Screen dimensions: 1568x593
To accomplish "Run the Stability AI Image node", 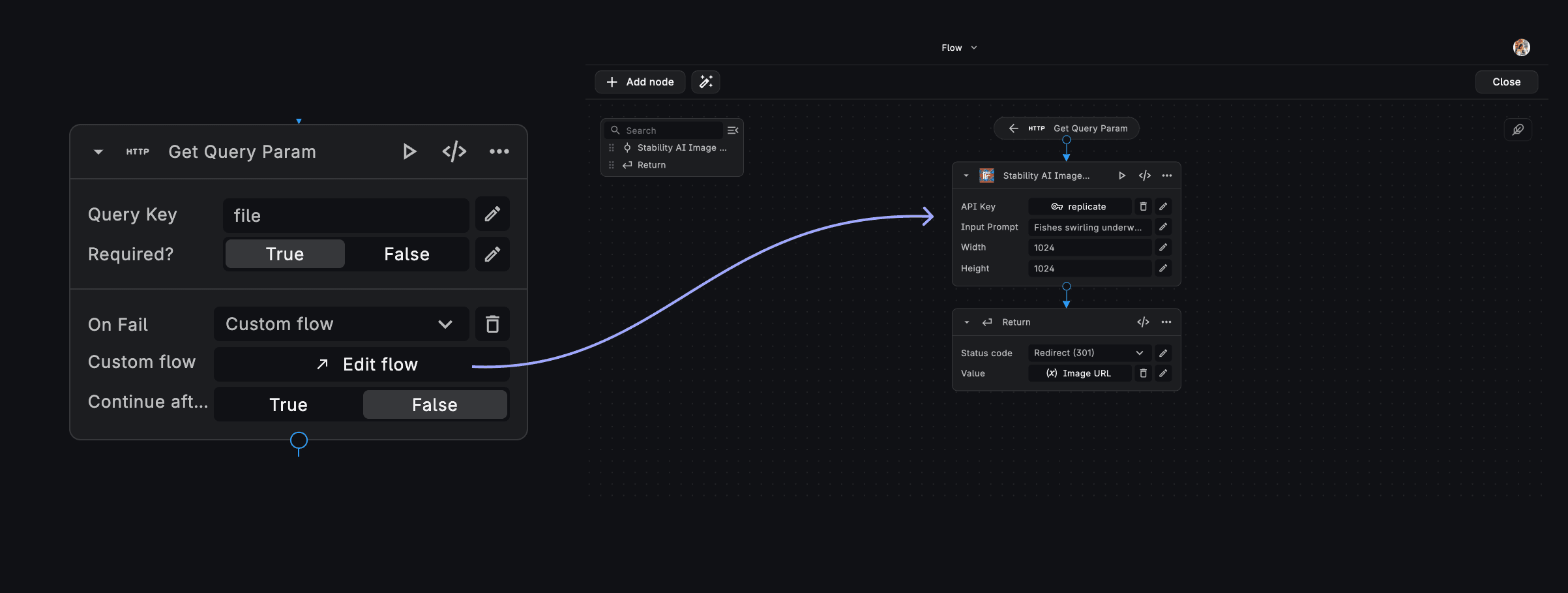I will [x=1121, y=175].
